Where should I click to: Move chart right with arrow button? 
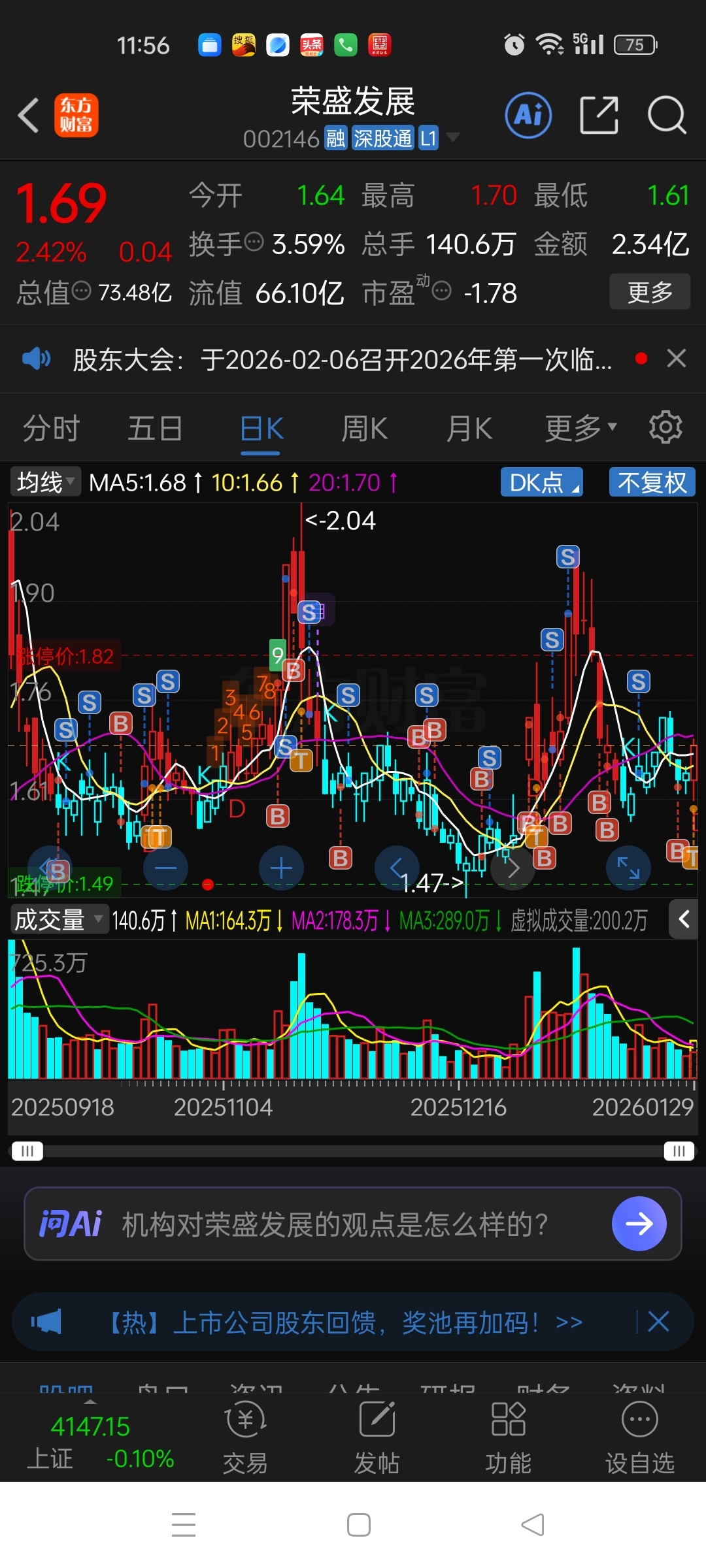(x=513, y=868)
